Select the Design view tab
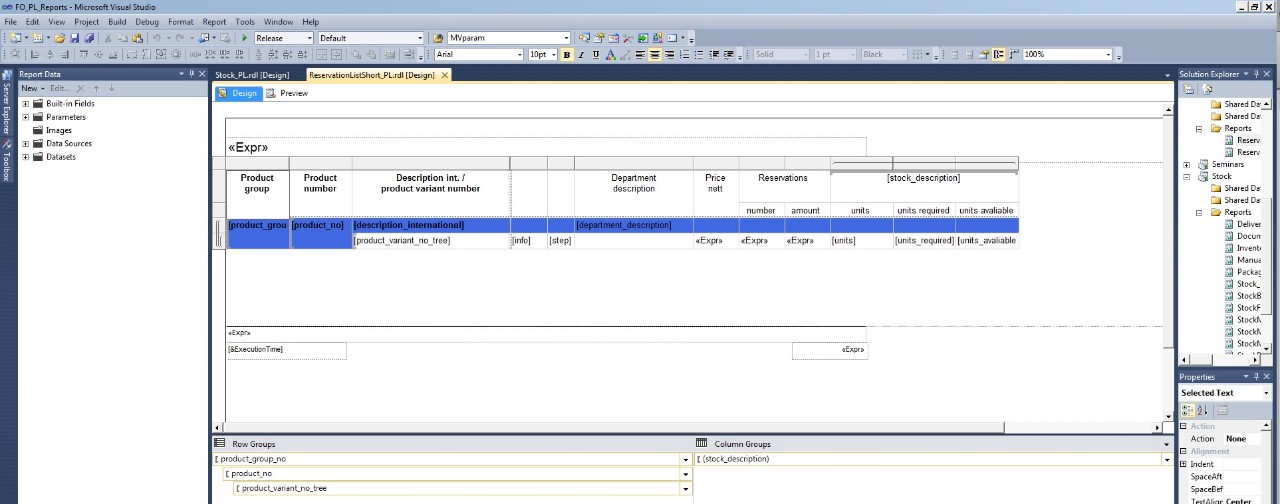The width and height of the screenshot is (1280, 504). click(x=238, y=93)
